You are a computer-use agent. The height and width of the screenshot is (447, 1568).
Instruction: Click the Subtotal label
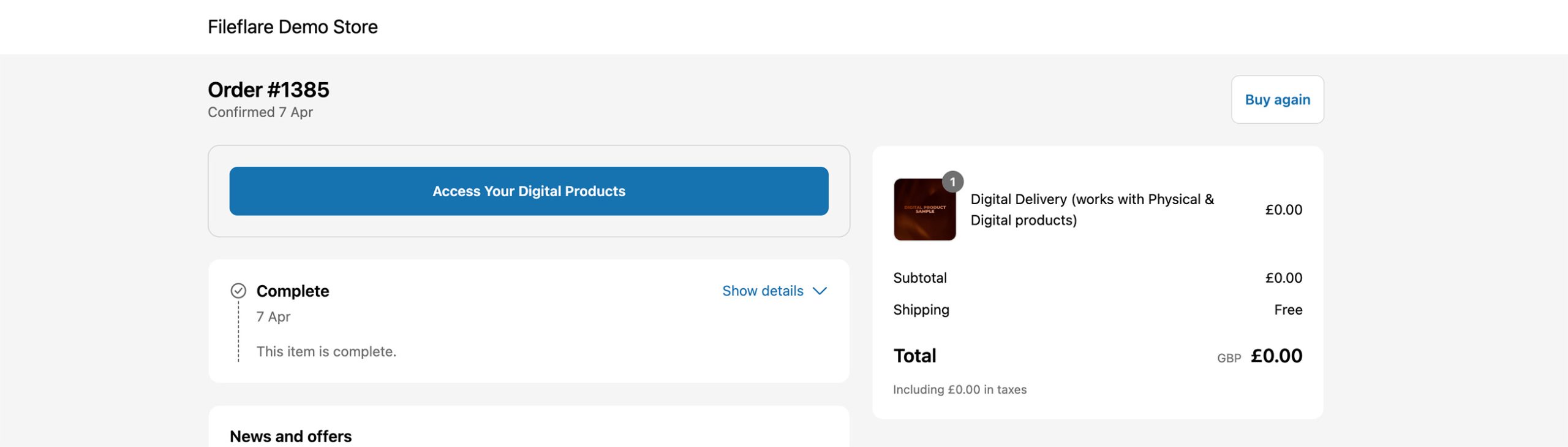click(x=919, y=278)
